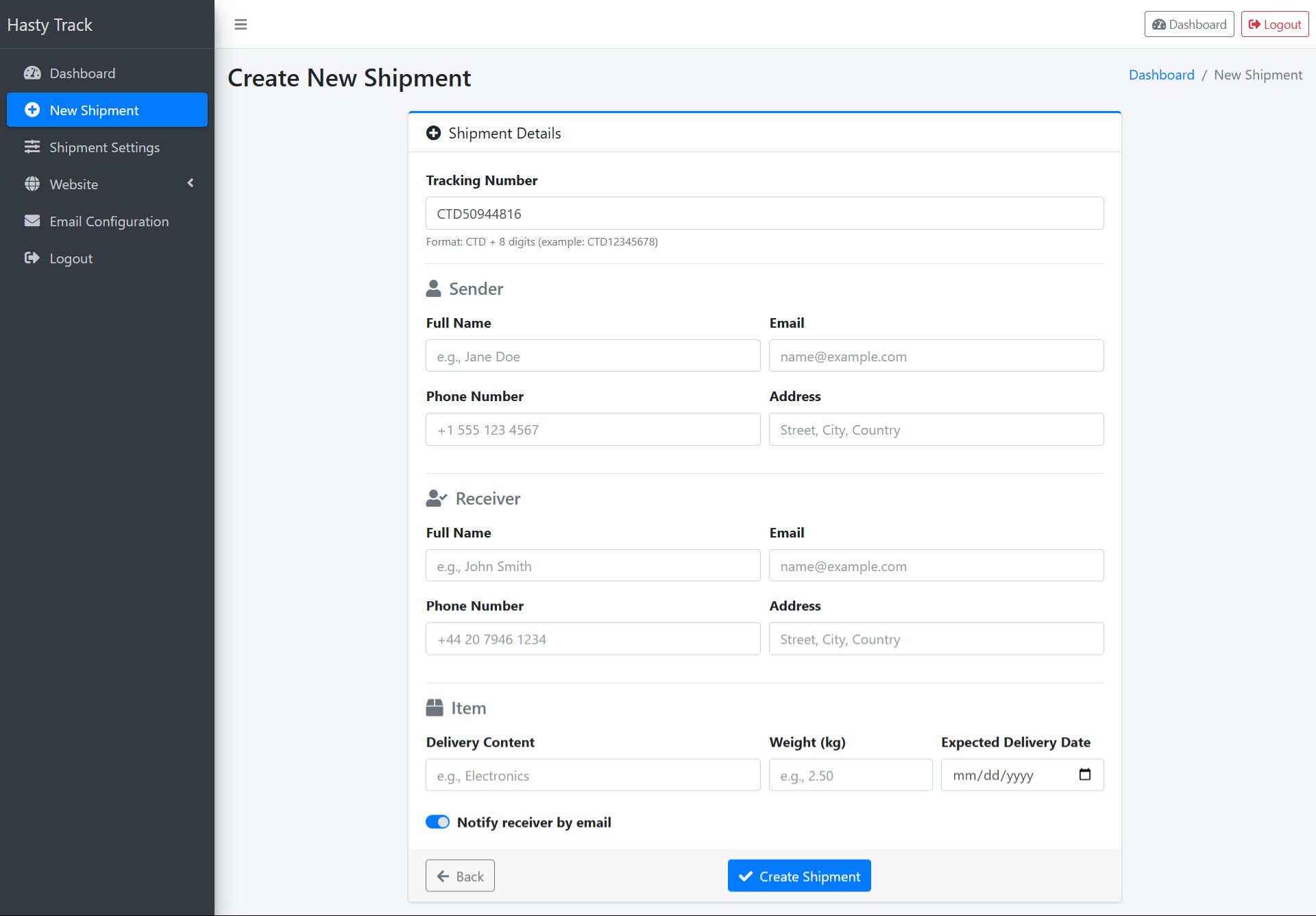Viewport: 1316px width, 916px height.
Task: Click the Weight (kg) input field
Action: click(x=850, y=775)
